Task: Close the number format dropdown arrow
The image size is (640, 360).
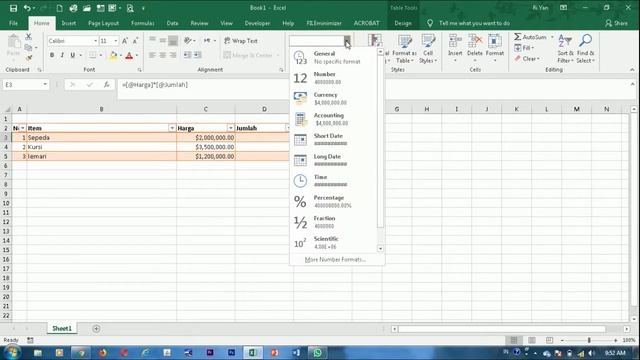Action: pyautogui.click(x=347, y=41)
